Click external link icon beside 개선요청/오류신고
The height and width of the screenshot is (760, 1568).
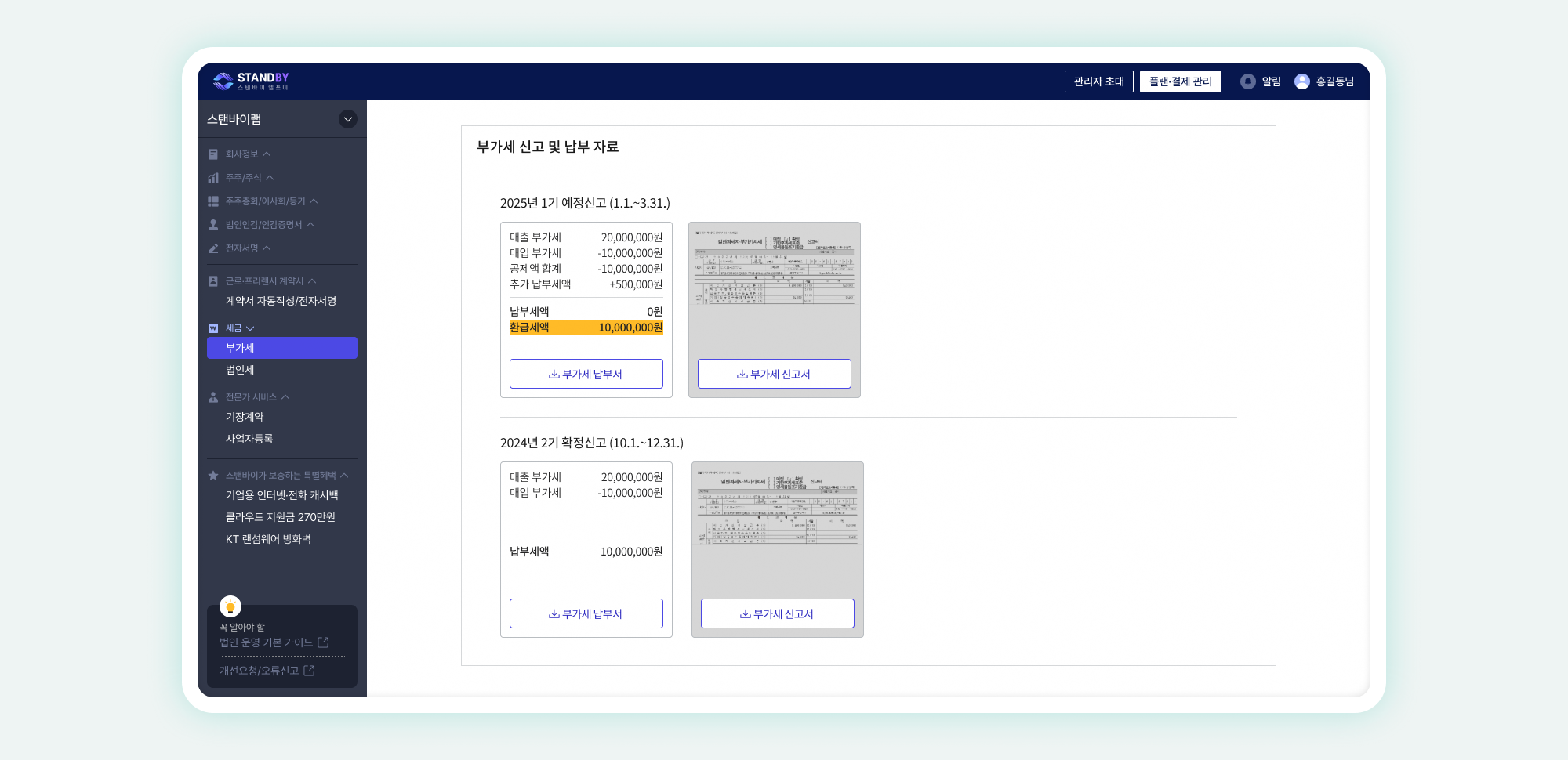point(309,671)
